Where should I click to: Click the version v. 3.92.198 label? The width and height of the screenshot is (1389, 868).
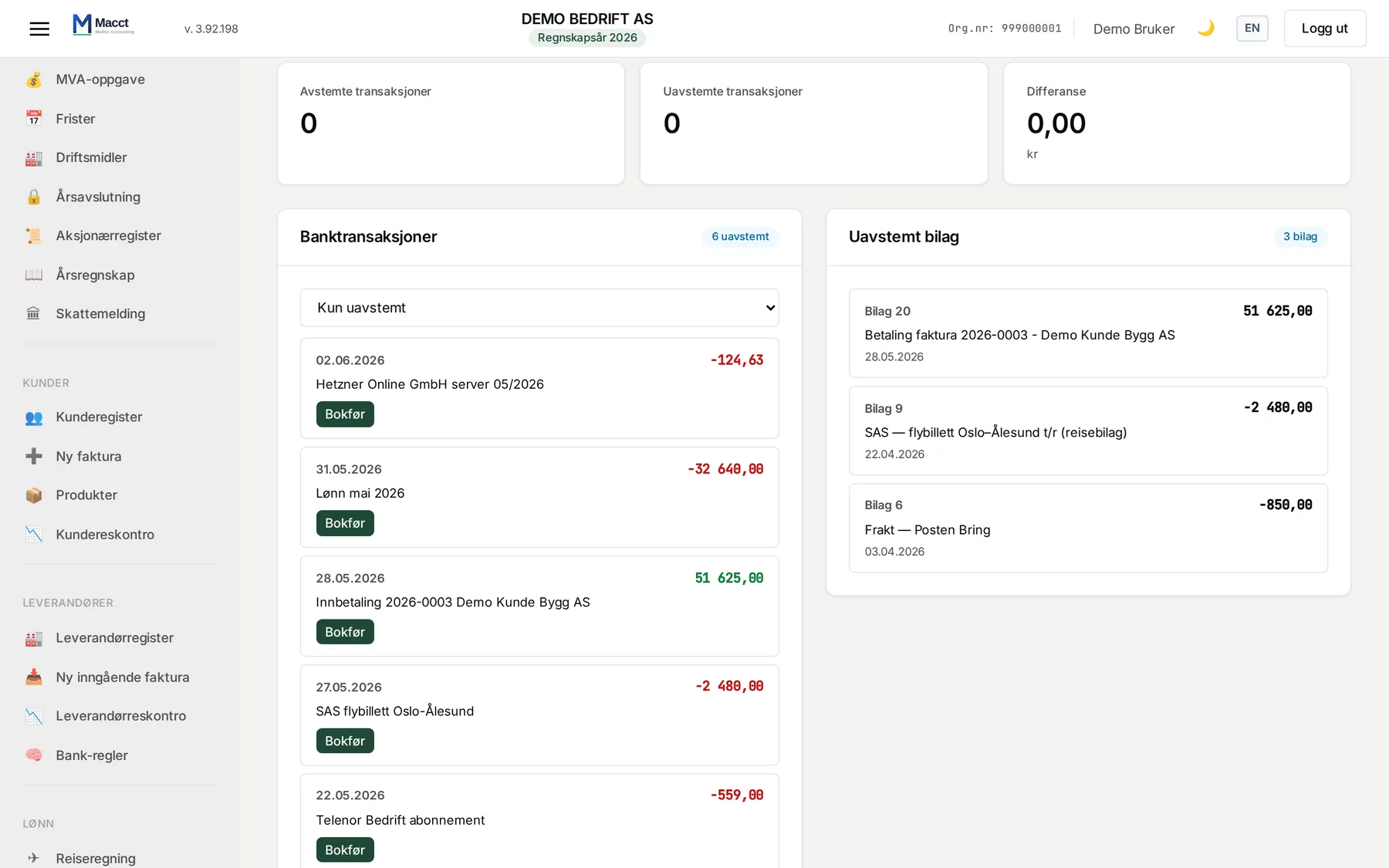click(x=211, y=29)
